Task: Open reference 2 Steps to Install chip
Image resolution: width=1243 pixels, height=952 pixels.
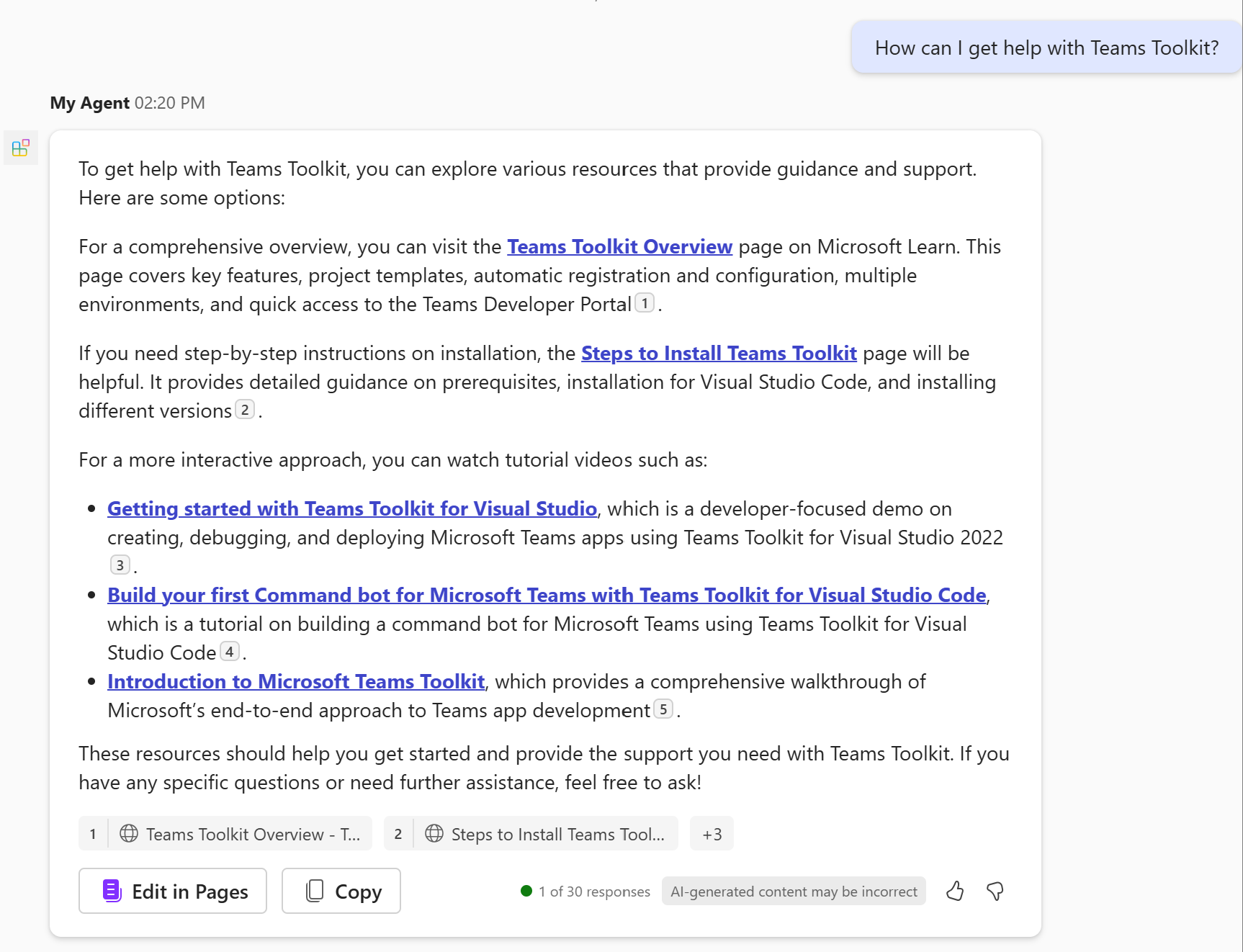Action: click(531, 834)
